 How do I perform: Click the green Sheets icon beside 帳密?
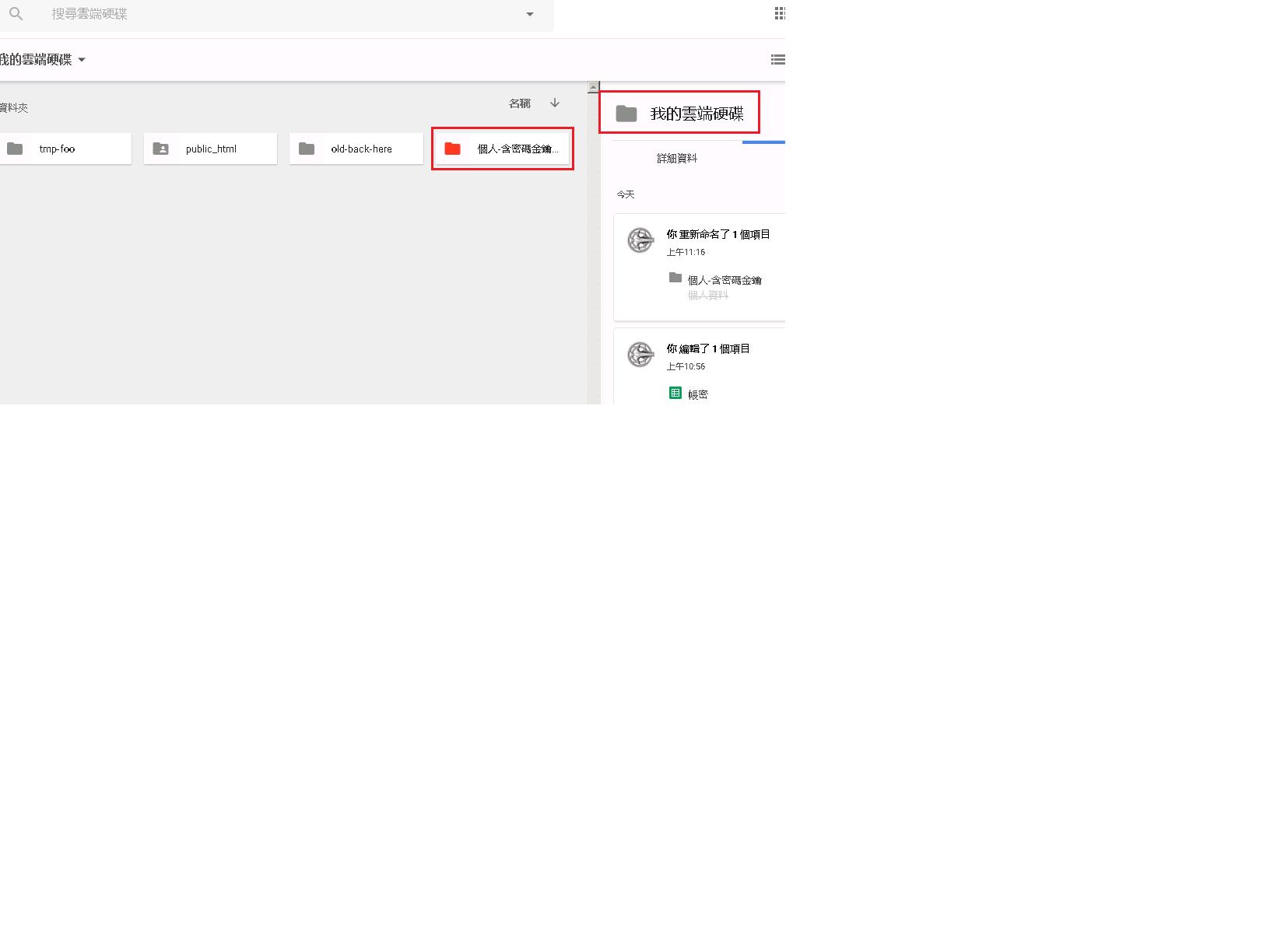(x=675, y=394)
